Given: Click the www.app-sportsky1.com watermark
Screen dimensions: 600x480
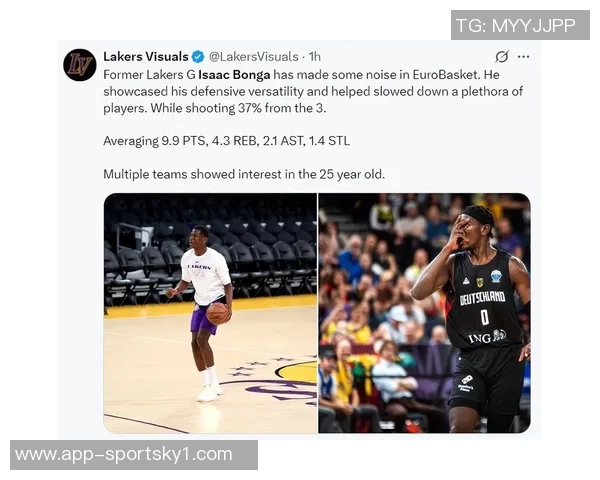Looking at the screenshot, I should point(134,455).
